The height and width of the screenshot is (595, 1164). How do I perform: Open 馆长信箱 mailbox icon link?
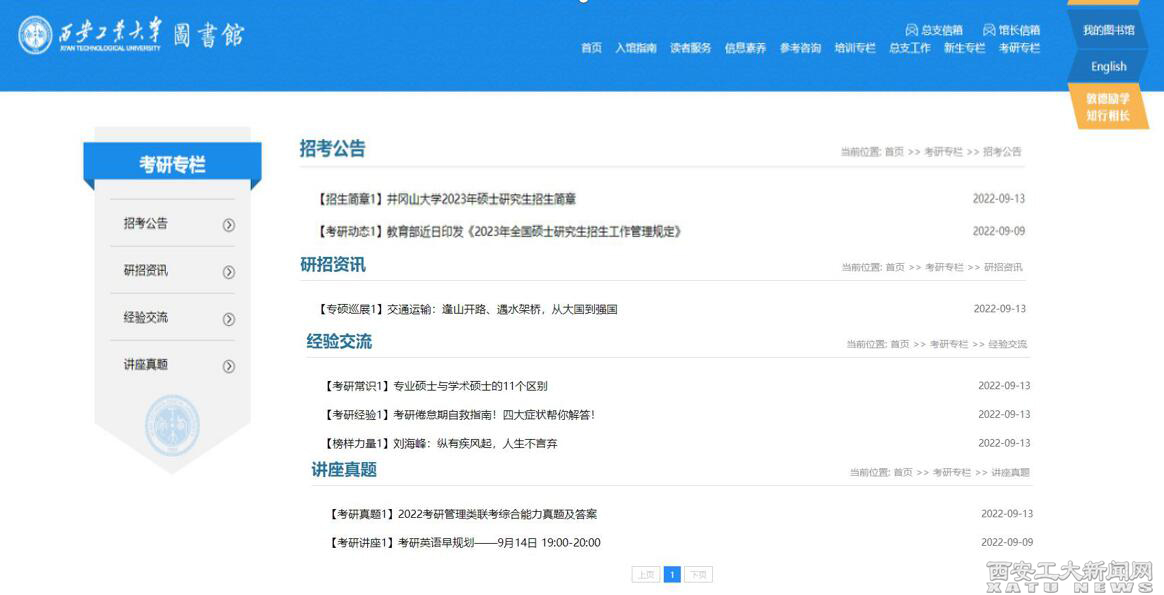pyautogui.click(x=989, y=30)
